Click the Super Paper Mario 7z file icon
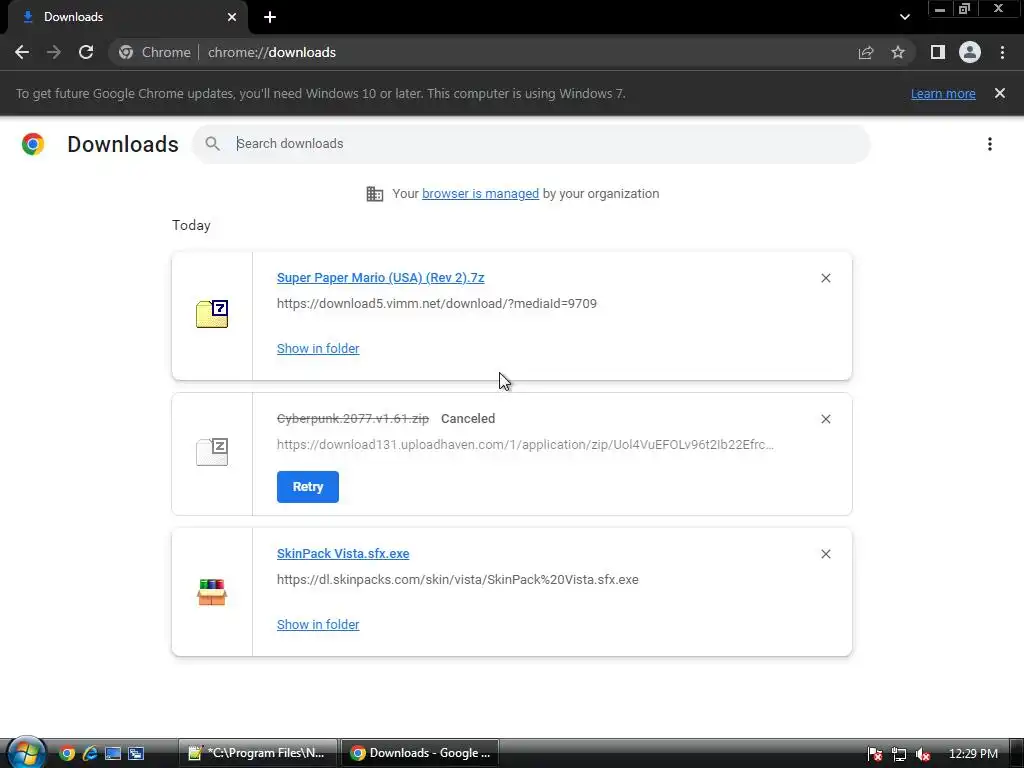 (x=212, y=314)
